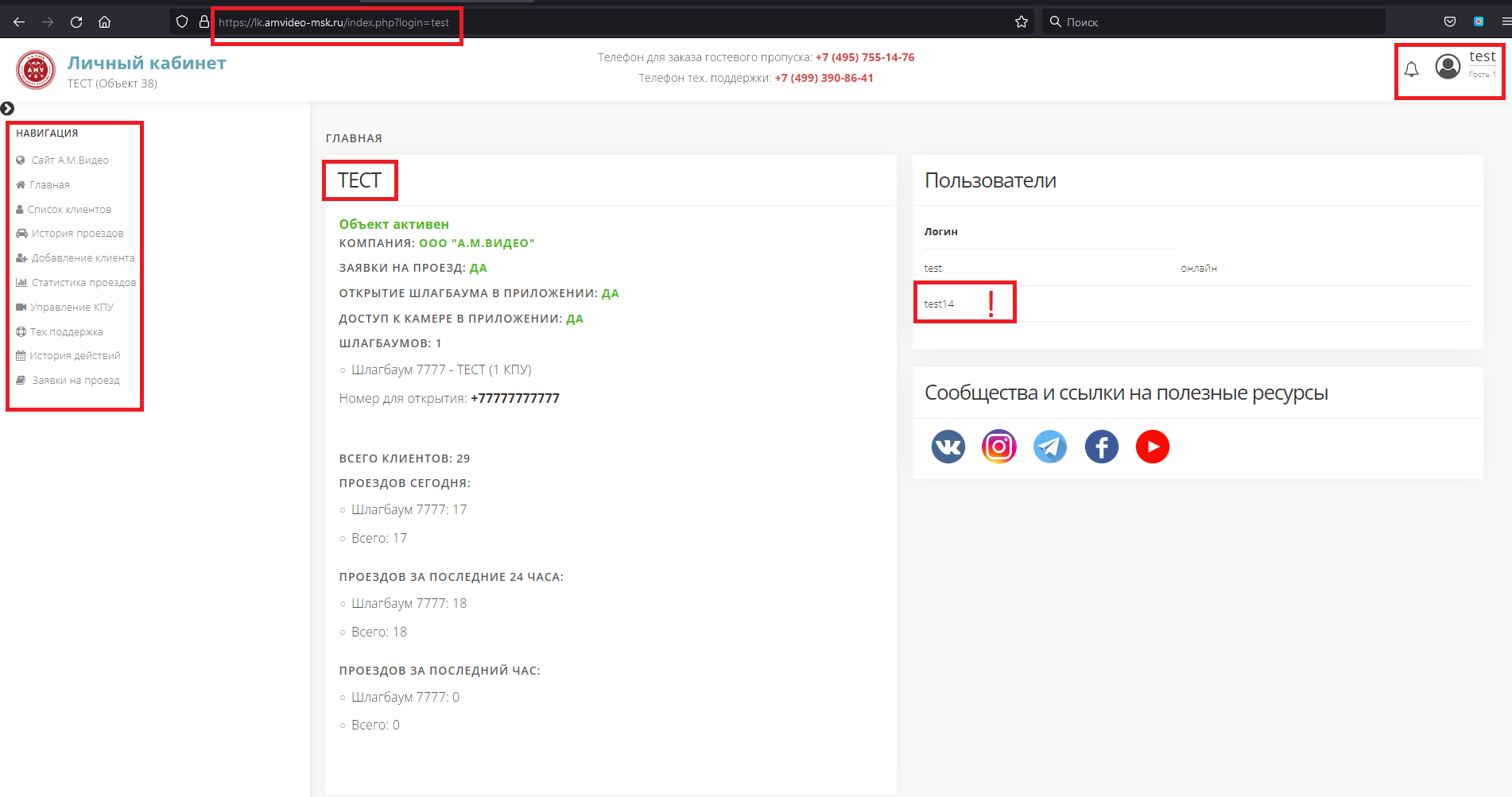
Task: Go to browser home icon
Action: (104, 22)
